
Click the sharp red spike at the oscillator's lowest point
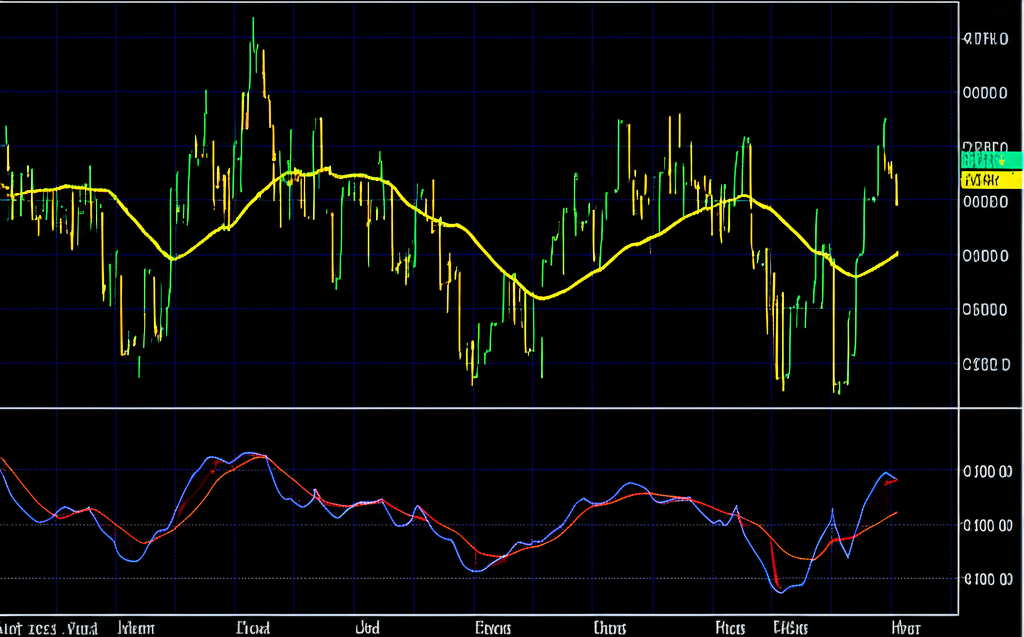coord(775,582)
